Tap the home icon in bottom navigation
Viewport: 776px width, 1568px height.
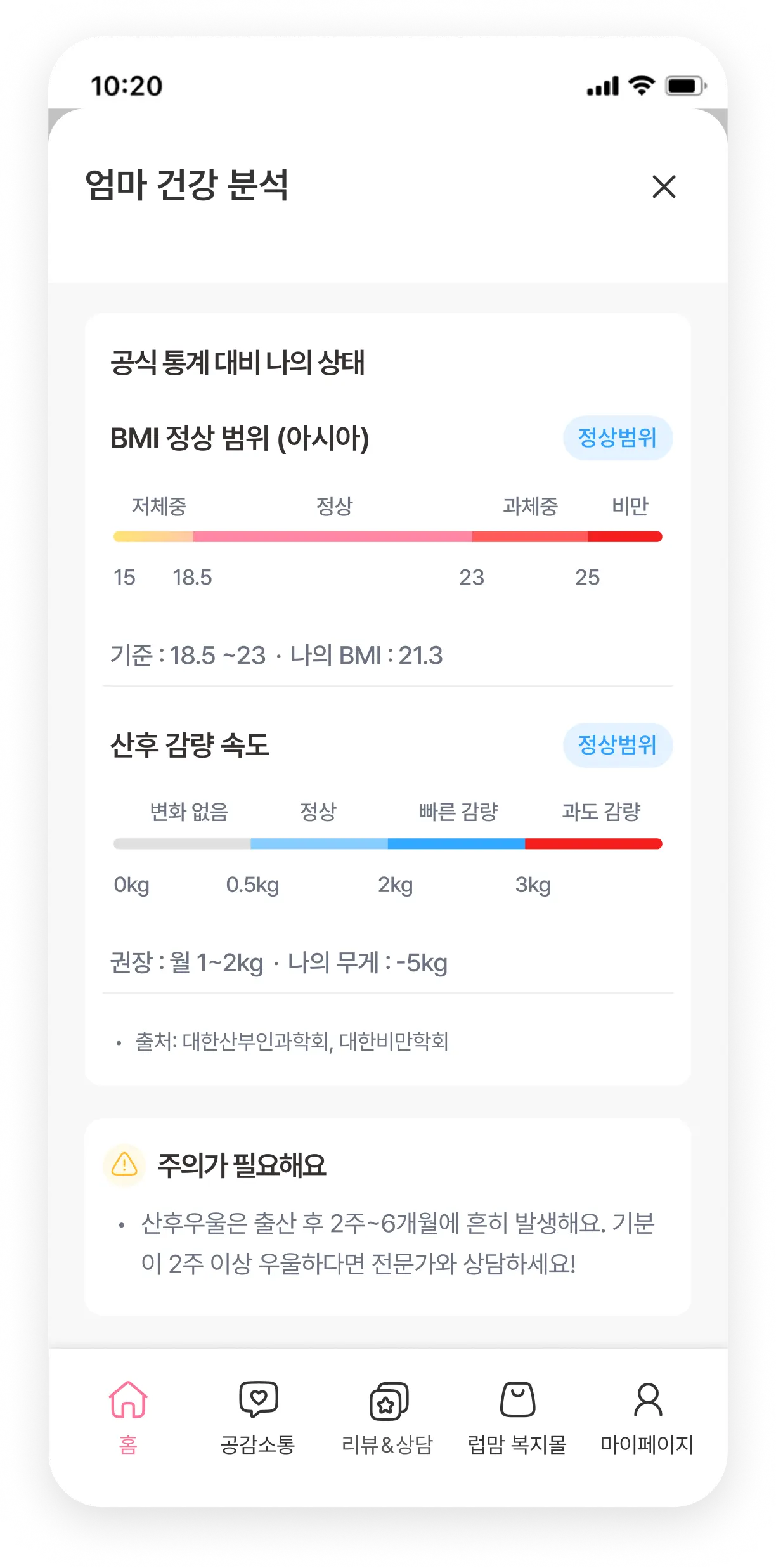tap(128, 1399)
